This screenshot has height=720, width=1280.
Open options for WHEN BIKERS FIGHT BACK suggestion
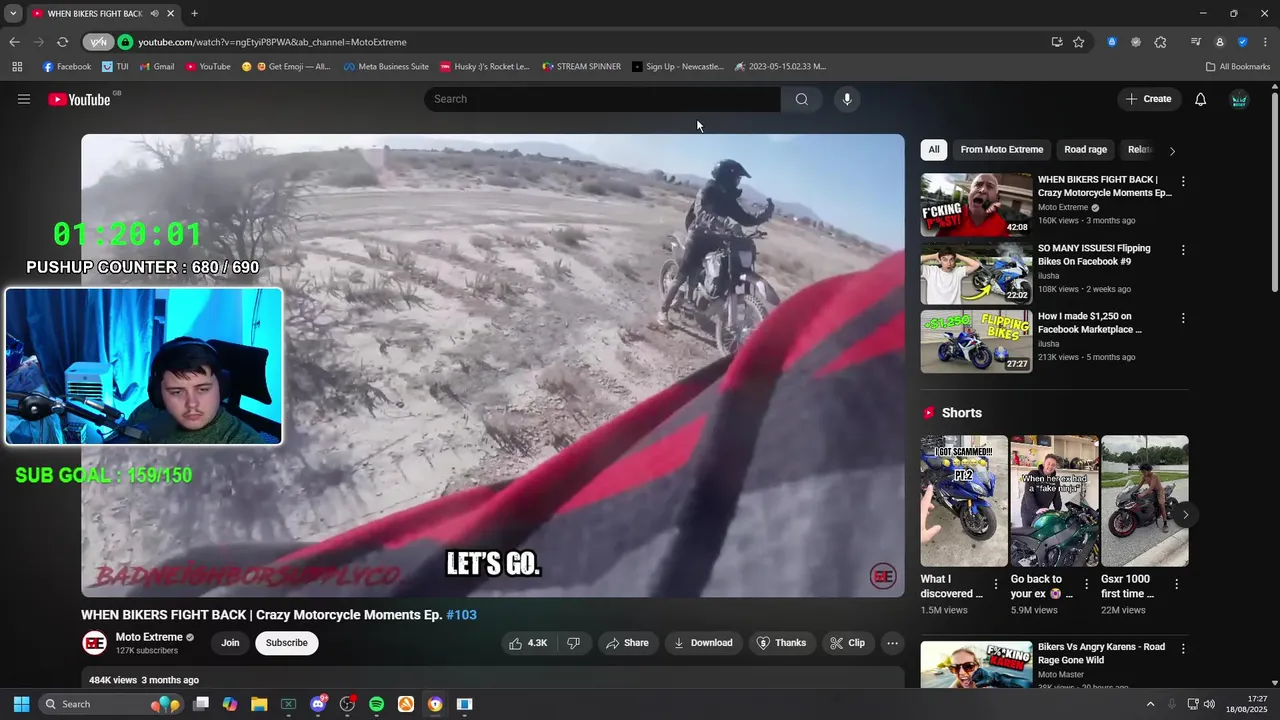coord(1183,182)
